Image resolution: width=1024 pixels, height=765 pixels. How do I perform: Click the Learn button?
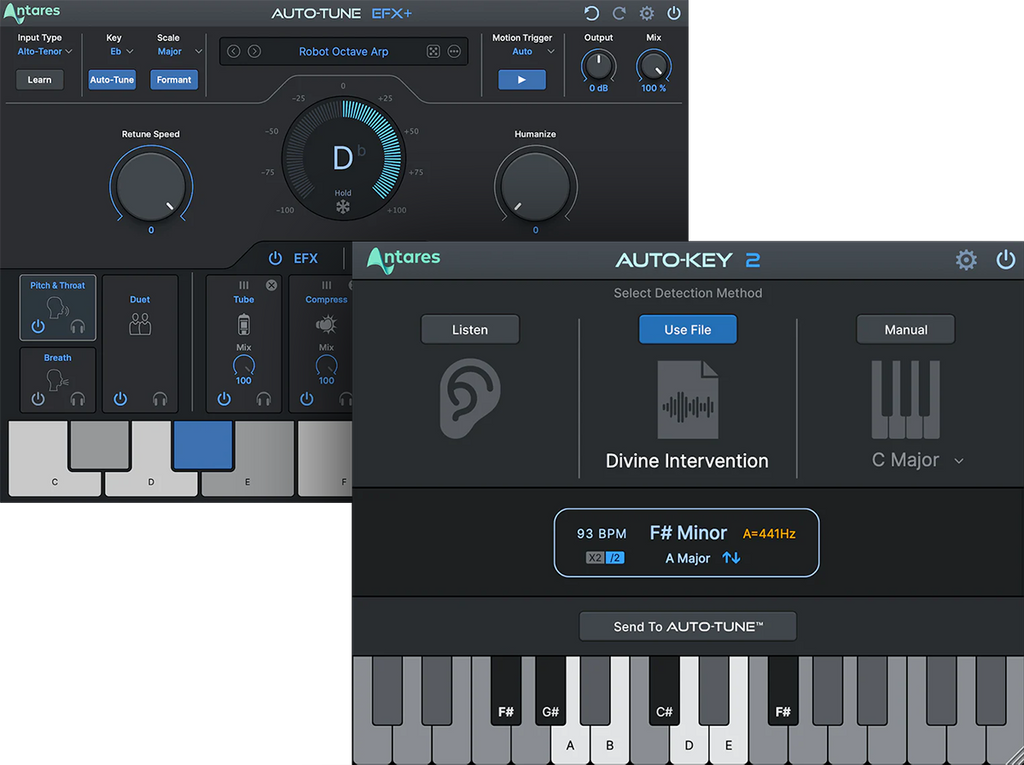pos(39,80)
